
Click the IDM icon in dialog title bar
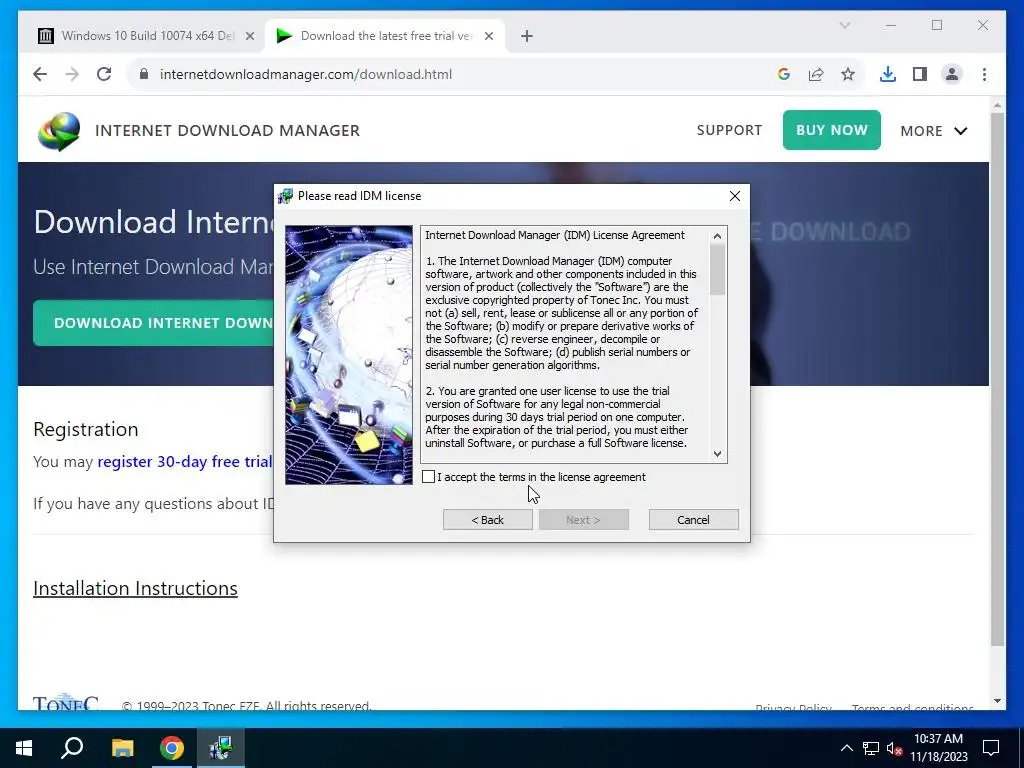pyautogui.click(x=285, y=196)
